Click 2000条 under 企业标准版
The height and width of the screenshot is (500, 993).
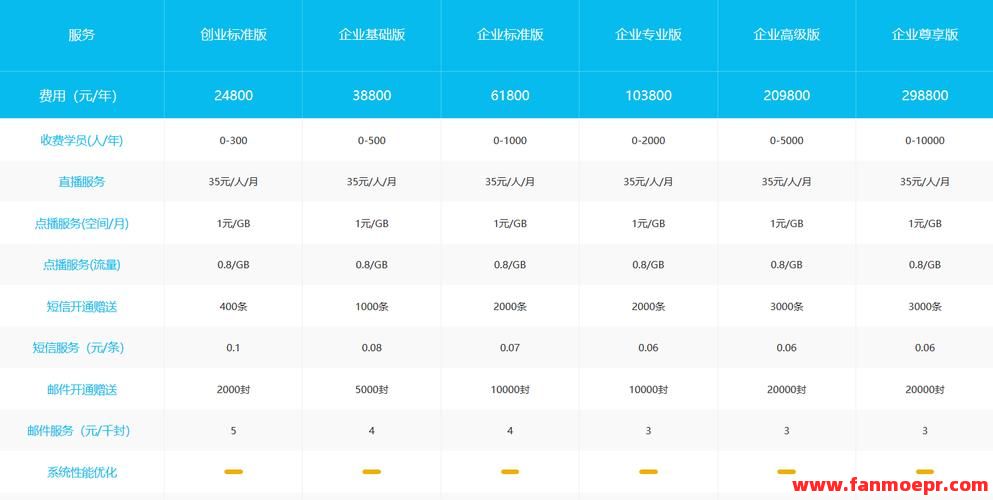pyautogui.click(x=510, y=306)
